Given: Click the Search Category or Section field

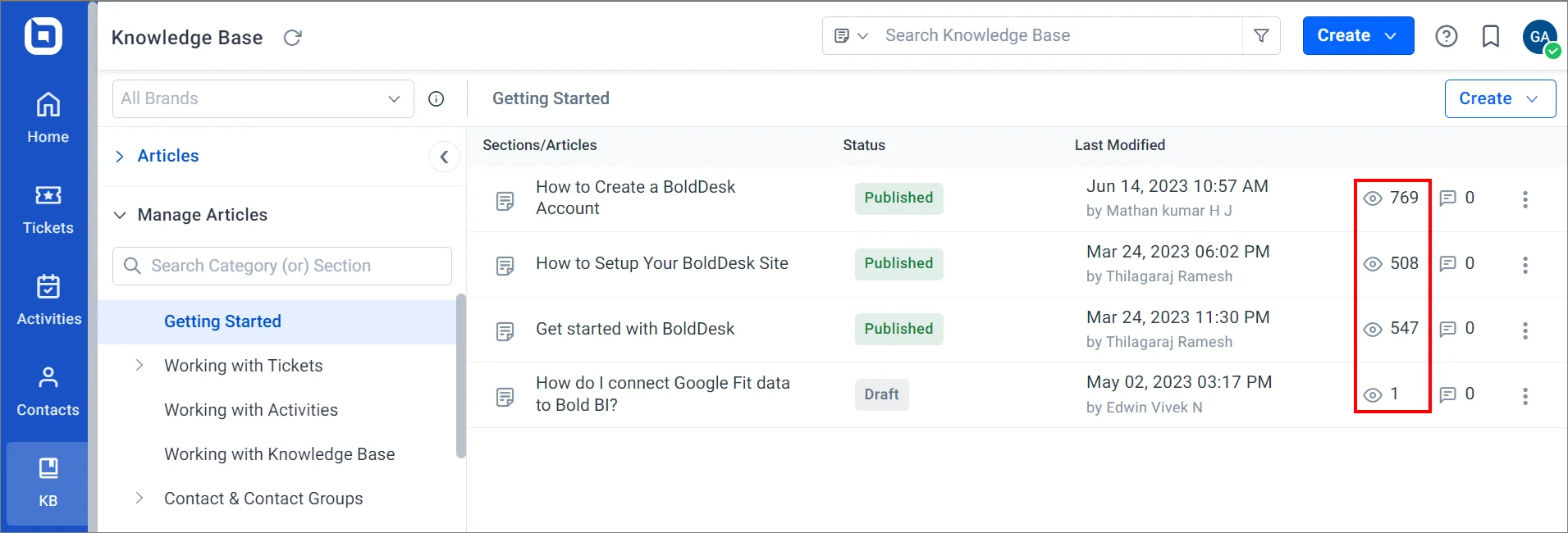Looking at the screenshot, I should click(281, 266).
